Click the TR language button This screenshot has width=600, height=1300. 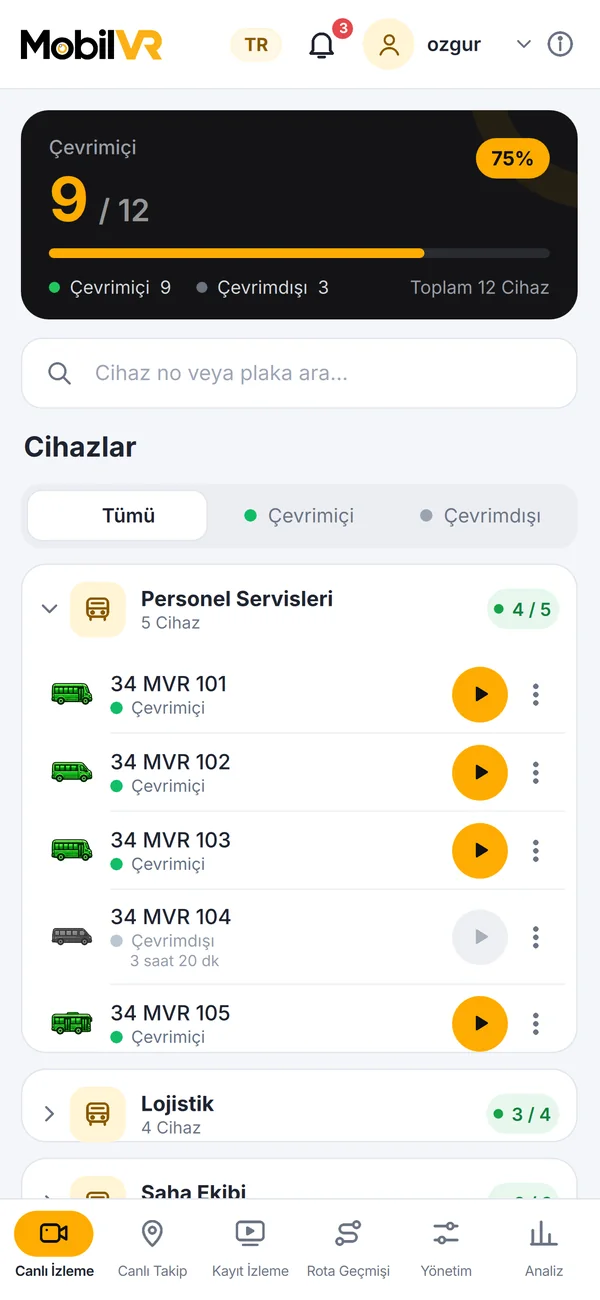(256, 45)
